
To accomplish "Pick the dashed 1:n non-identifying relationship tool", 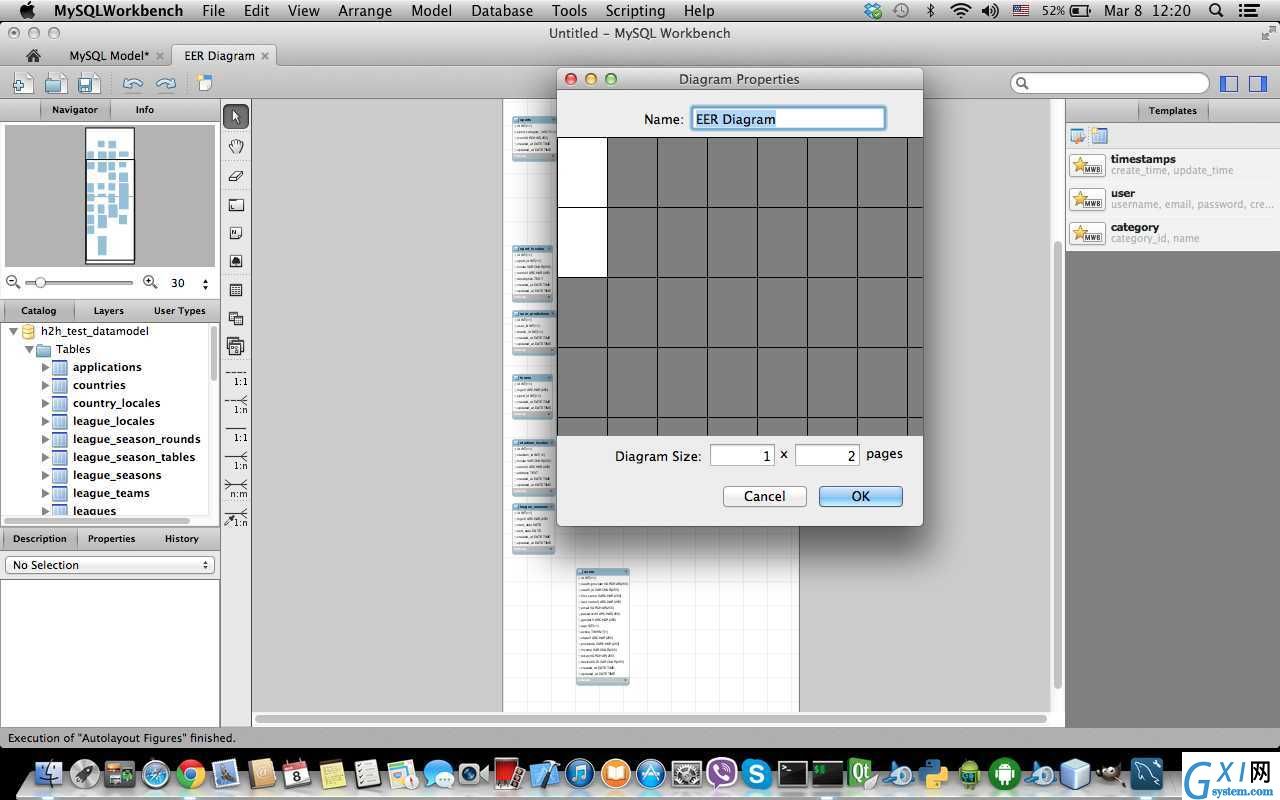I will [237, 405].
